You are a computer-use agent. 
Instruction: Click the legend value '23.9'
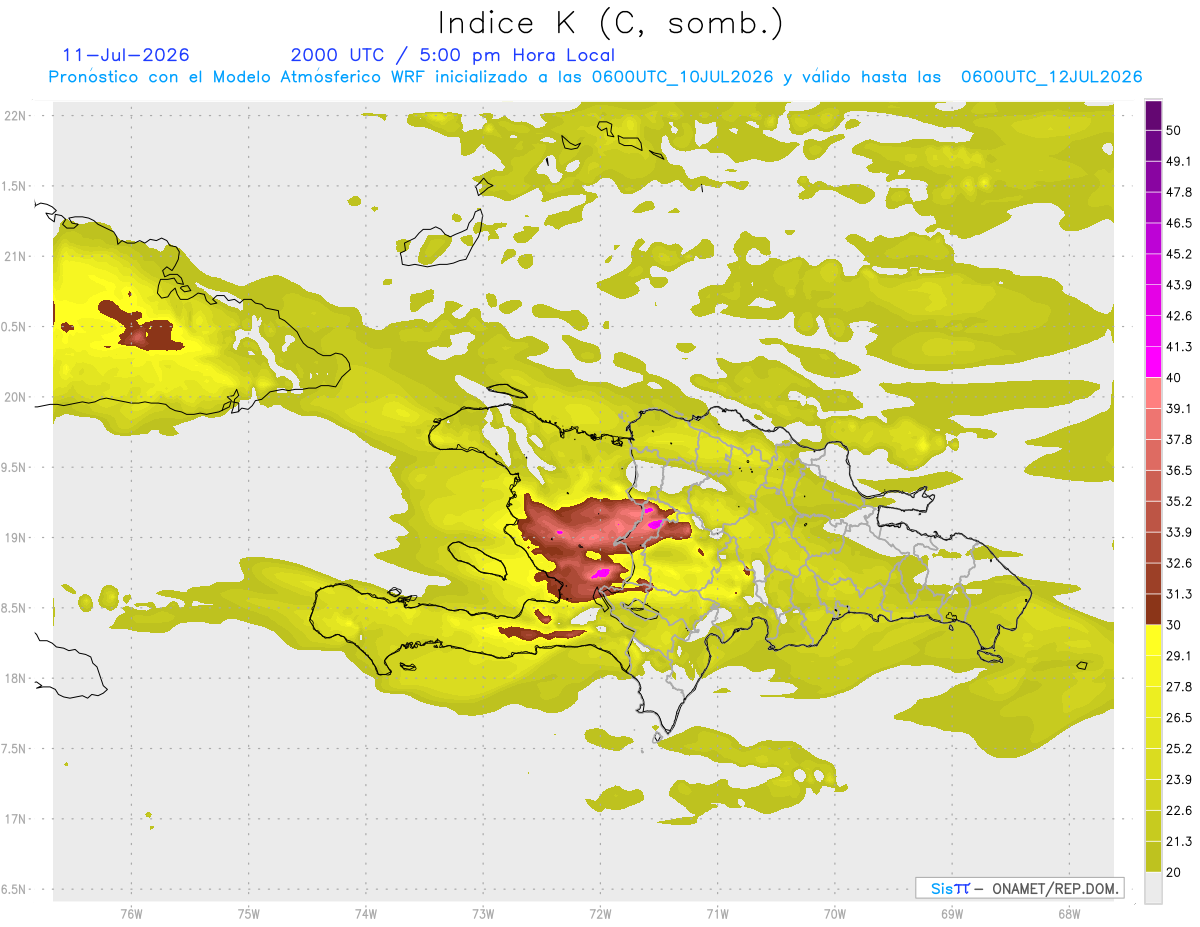[x=1179, y=779]
